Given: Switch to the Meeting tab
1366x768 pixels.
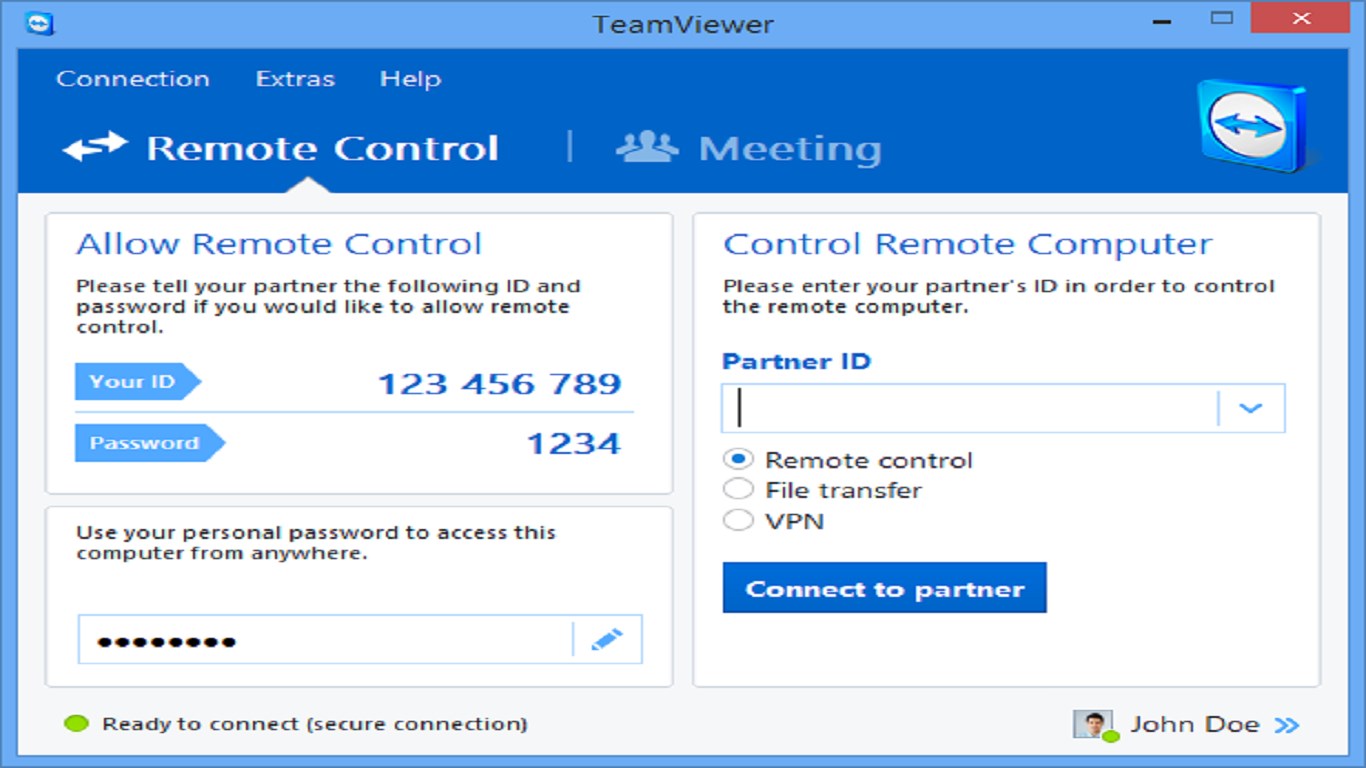Looking at the screenshot, I should click(x=790, y=147).
